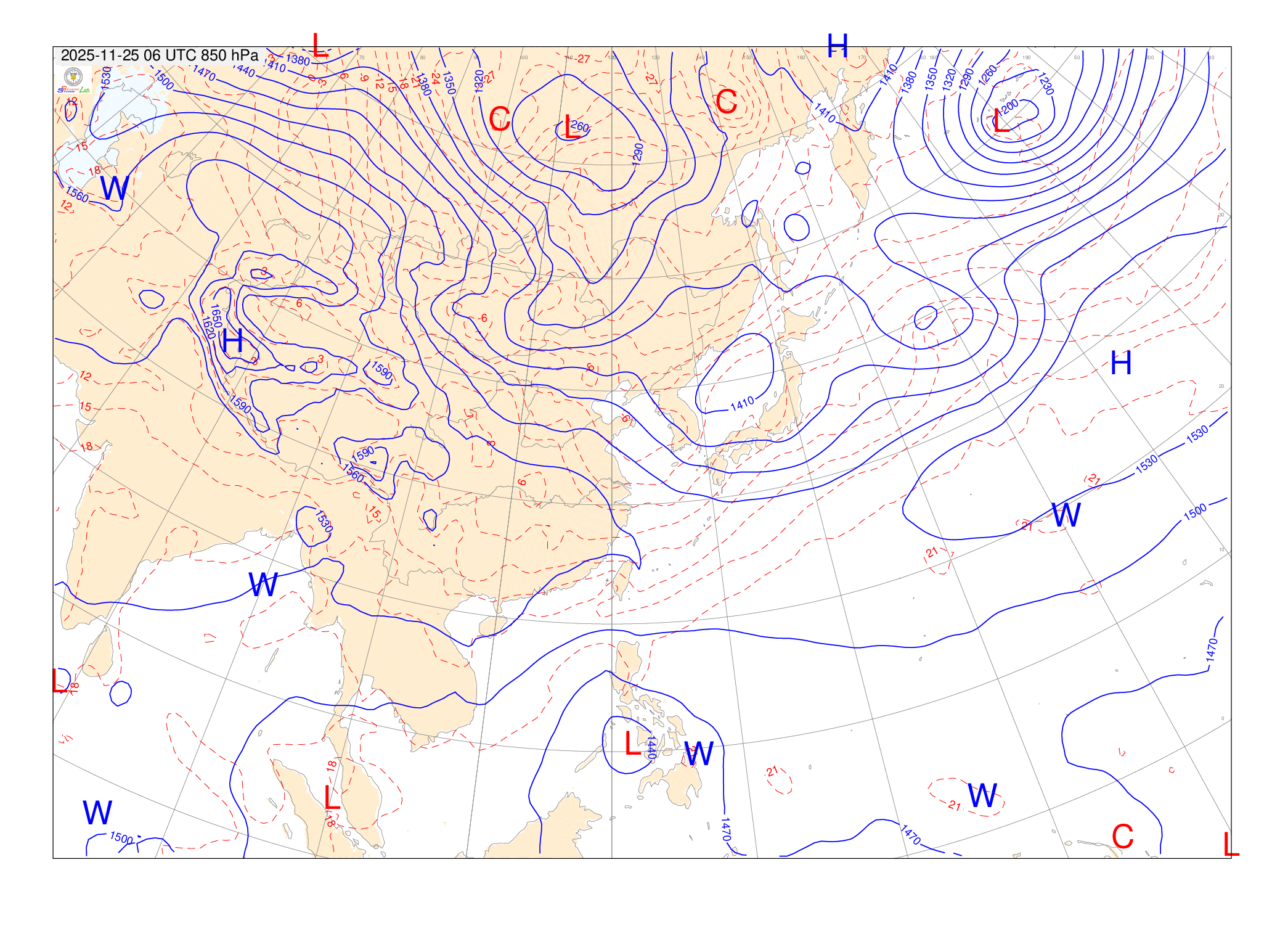Image resolution: width=1288 pixels, height=931 pixels.
Task: Click the circular emblem above the lab logo
Action: tap(73, 77)
